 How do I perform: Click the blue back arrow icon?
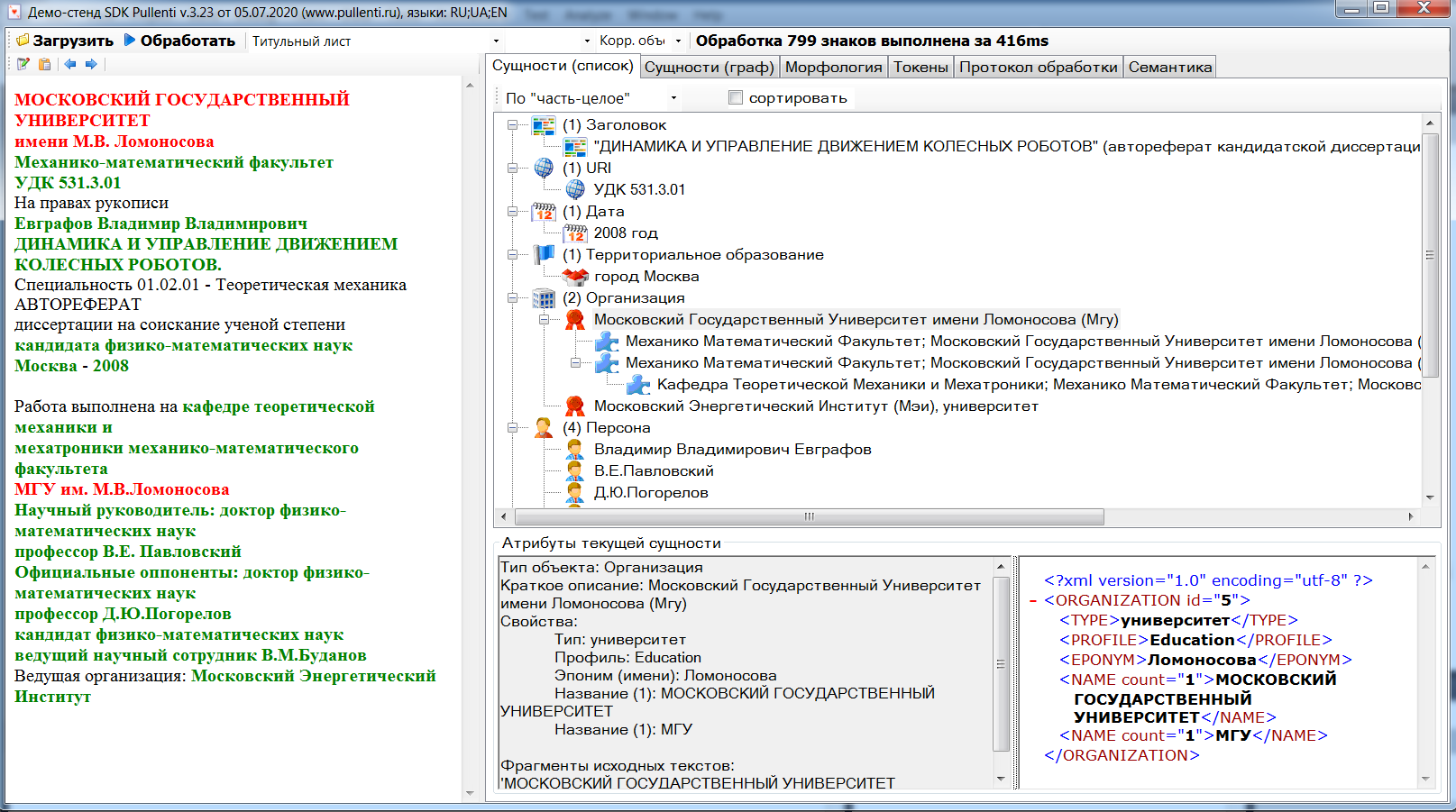coord(69,64)
